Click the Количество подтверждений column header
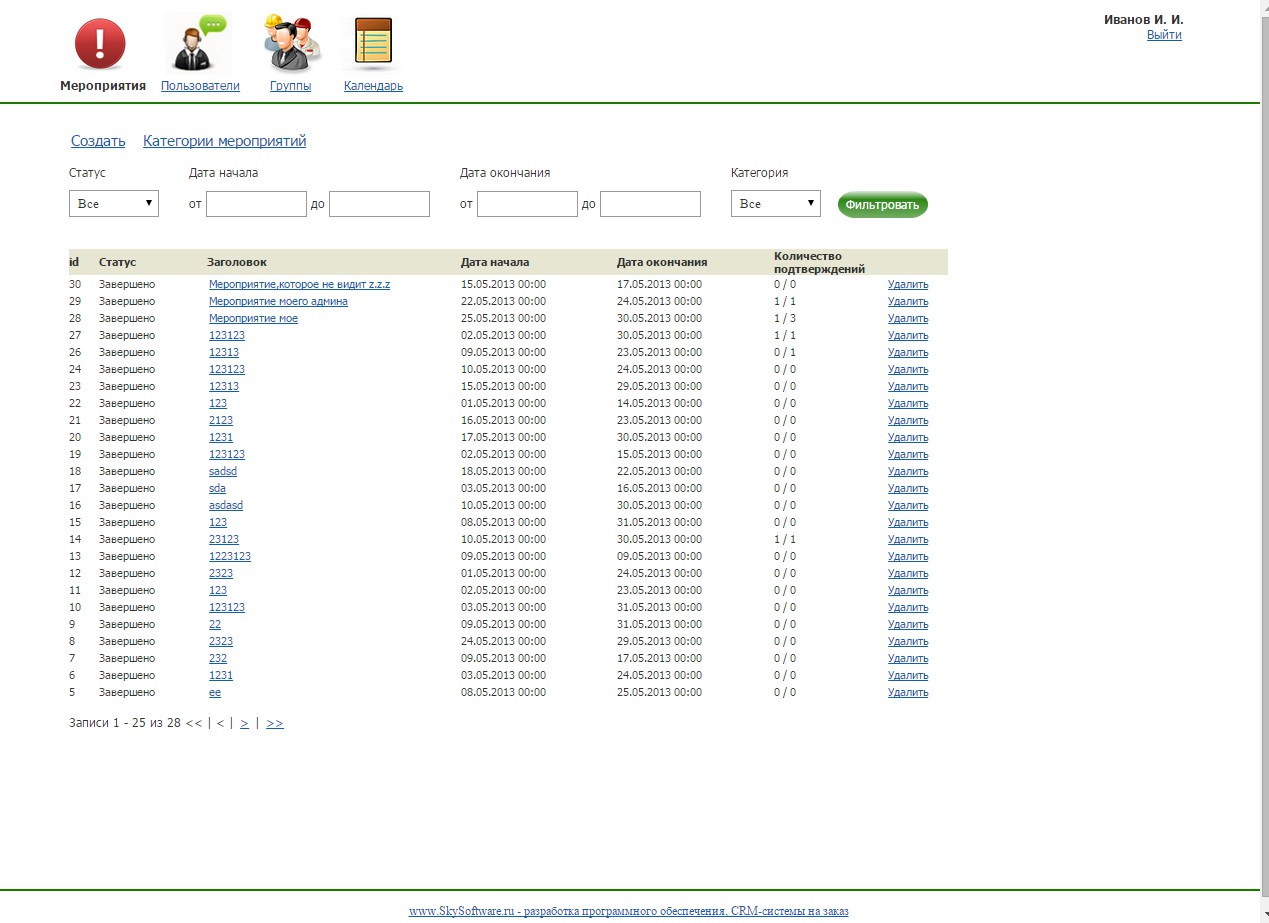 (x=819, y=262)
